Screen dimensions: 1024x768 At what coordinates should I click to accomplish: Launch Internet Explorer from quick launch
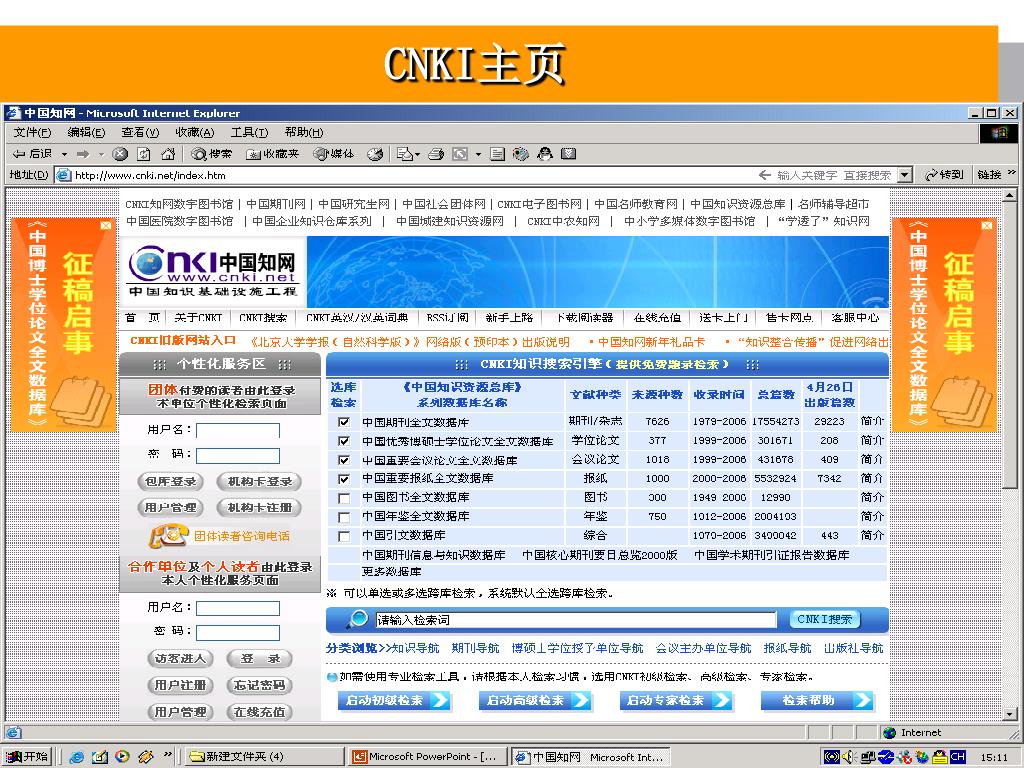[76, 757]
